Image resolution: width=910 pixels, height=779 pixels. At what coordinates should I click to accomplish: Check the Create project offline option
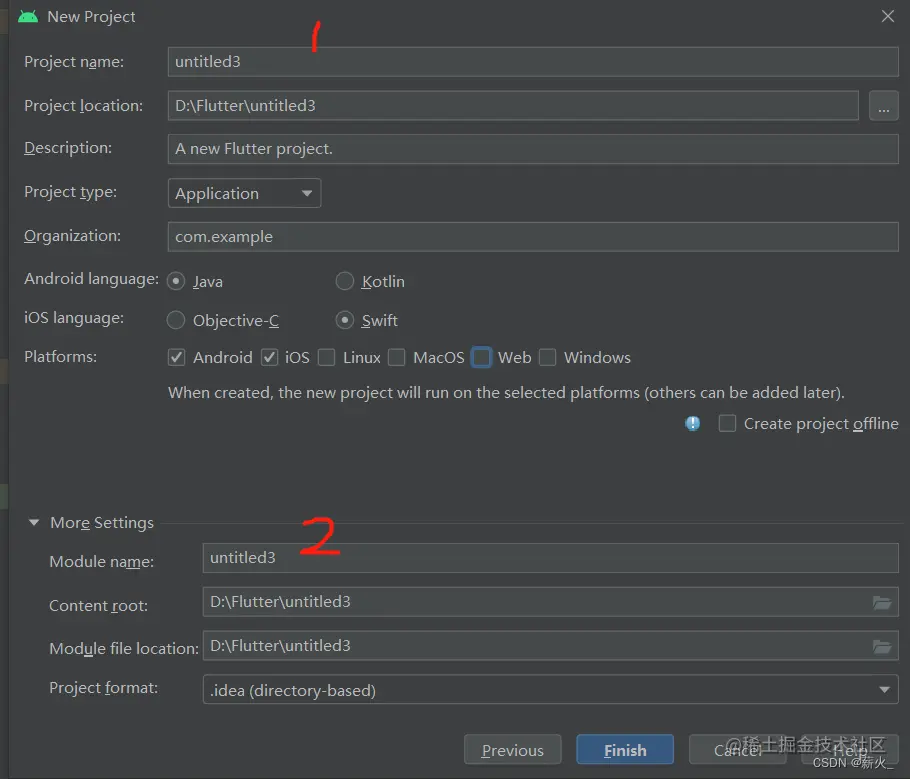pyautogui.click(x=727, y=423)
